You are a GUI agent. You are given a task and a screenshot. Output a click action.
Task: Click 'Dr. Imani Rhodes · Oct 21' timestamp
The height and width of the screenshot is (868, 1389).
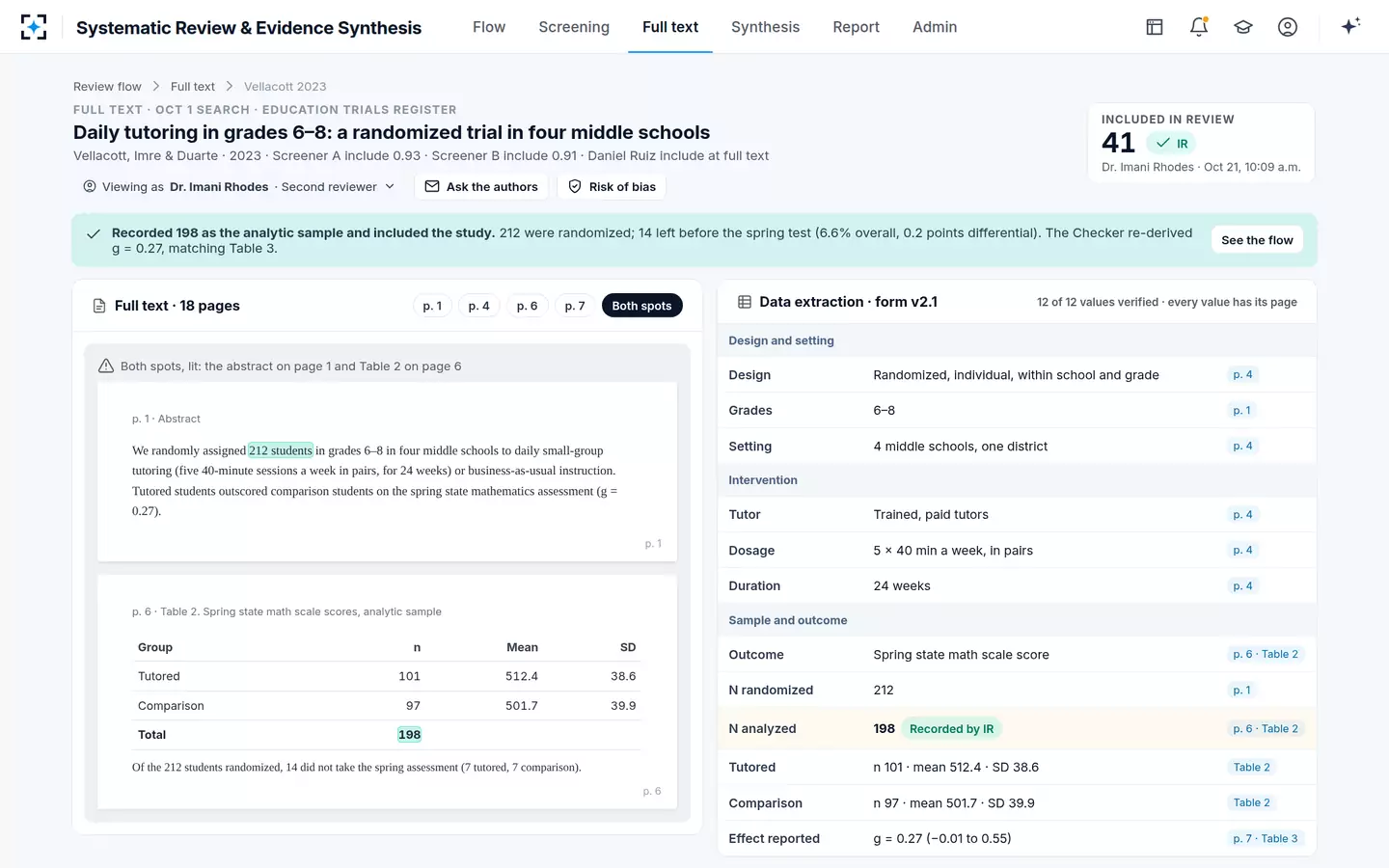coord(1201,167)
